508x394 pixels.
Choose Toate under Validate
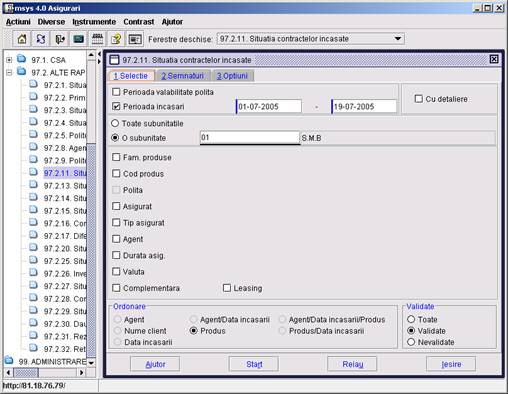coord(411,319)
